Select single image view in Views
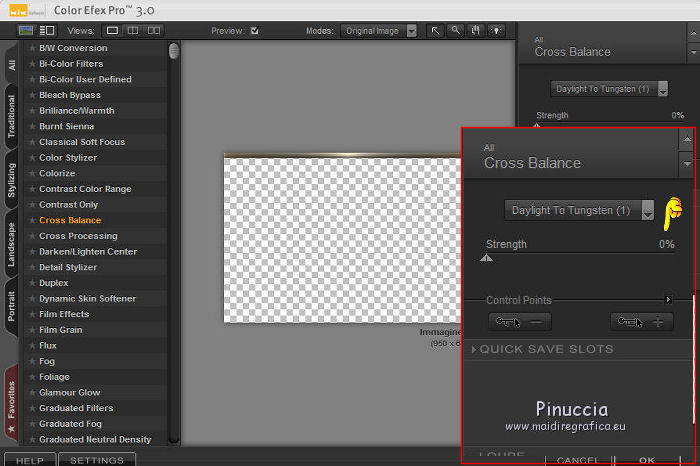This screenshot has width=700, height=466. pyautogui.click(x=112, y=30)
